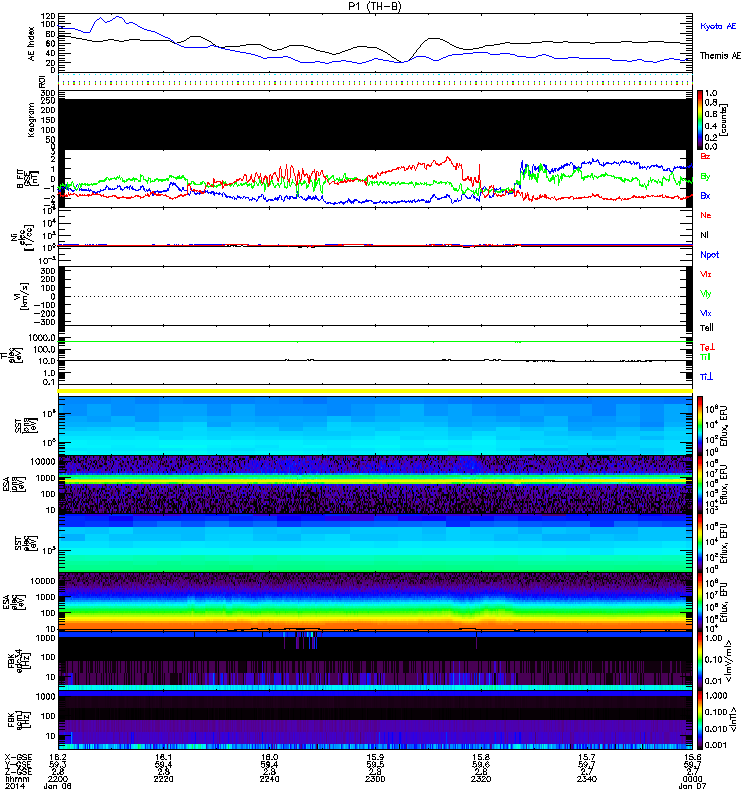Click the Keogram counts color bar
This screenshot has height=800, width=750.
[x=701, y=118]
